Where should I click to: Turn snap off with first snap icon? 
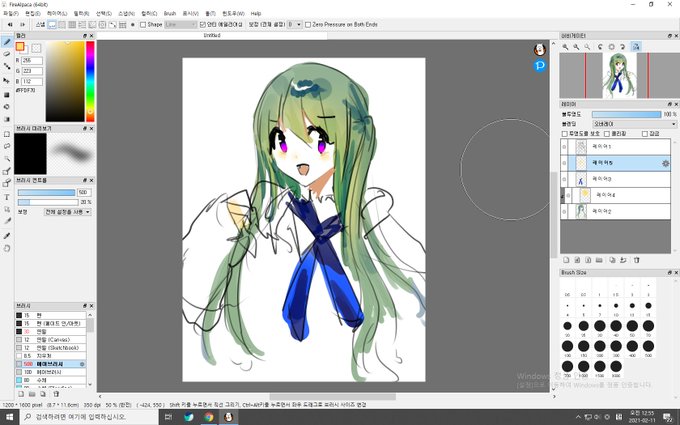(52, 25)
